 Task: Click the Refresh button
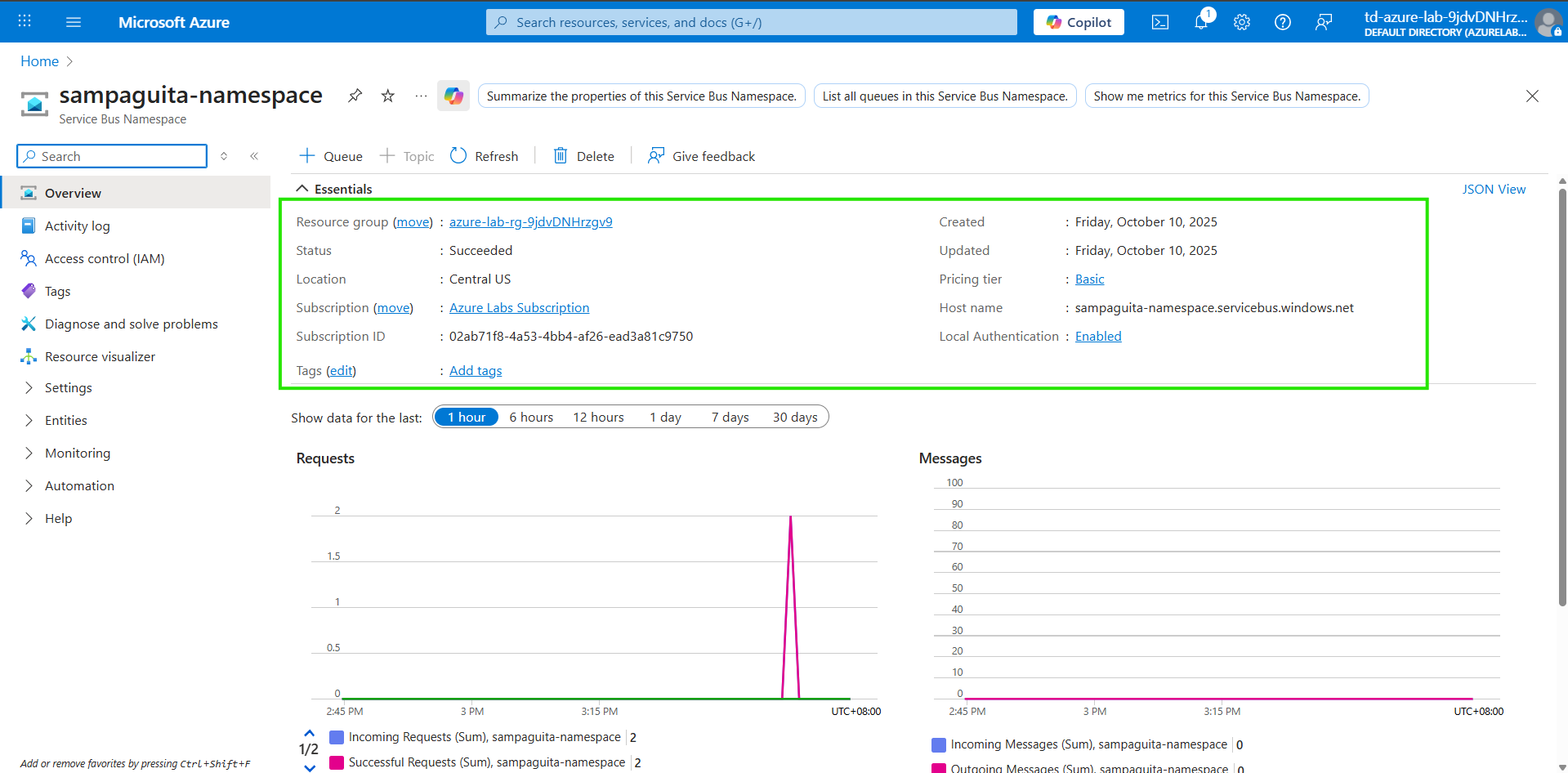[x=485, y=156]
